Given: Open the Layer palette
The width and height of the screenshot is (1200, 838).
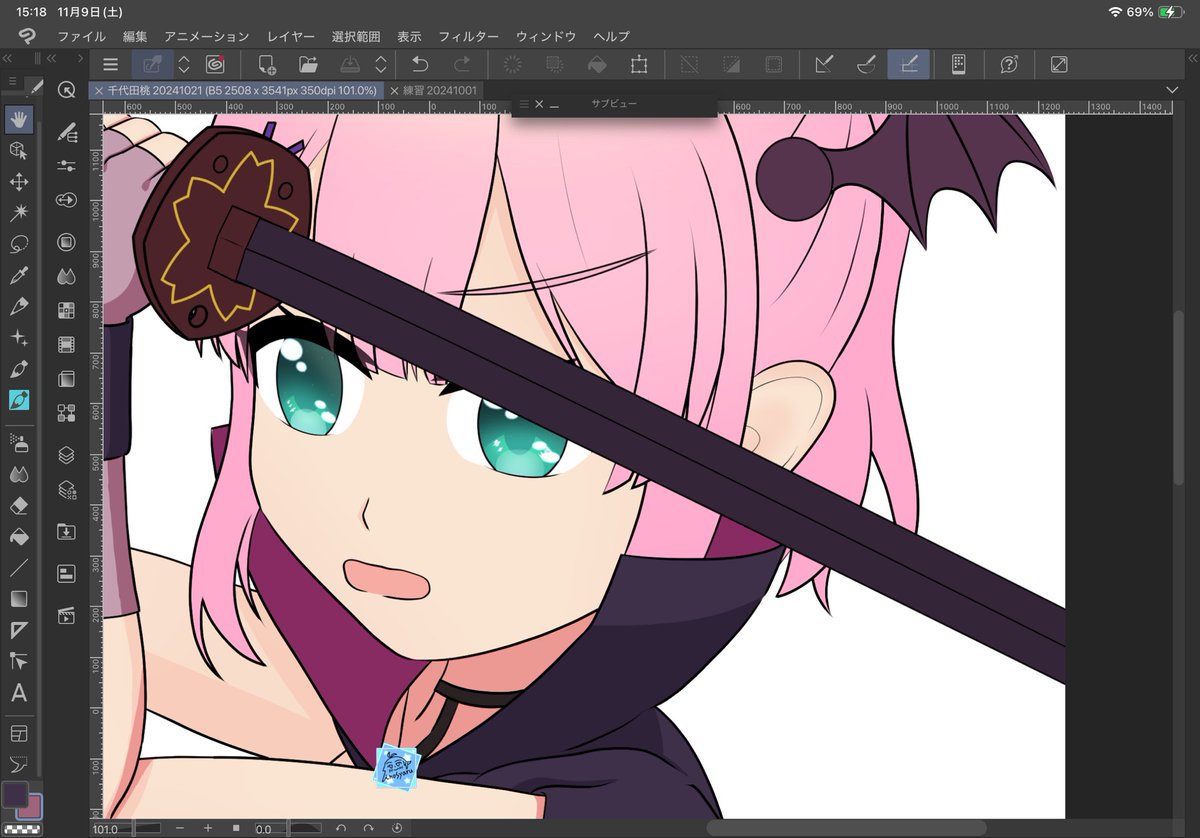Looking at the screenshot, I should (67, 455).
